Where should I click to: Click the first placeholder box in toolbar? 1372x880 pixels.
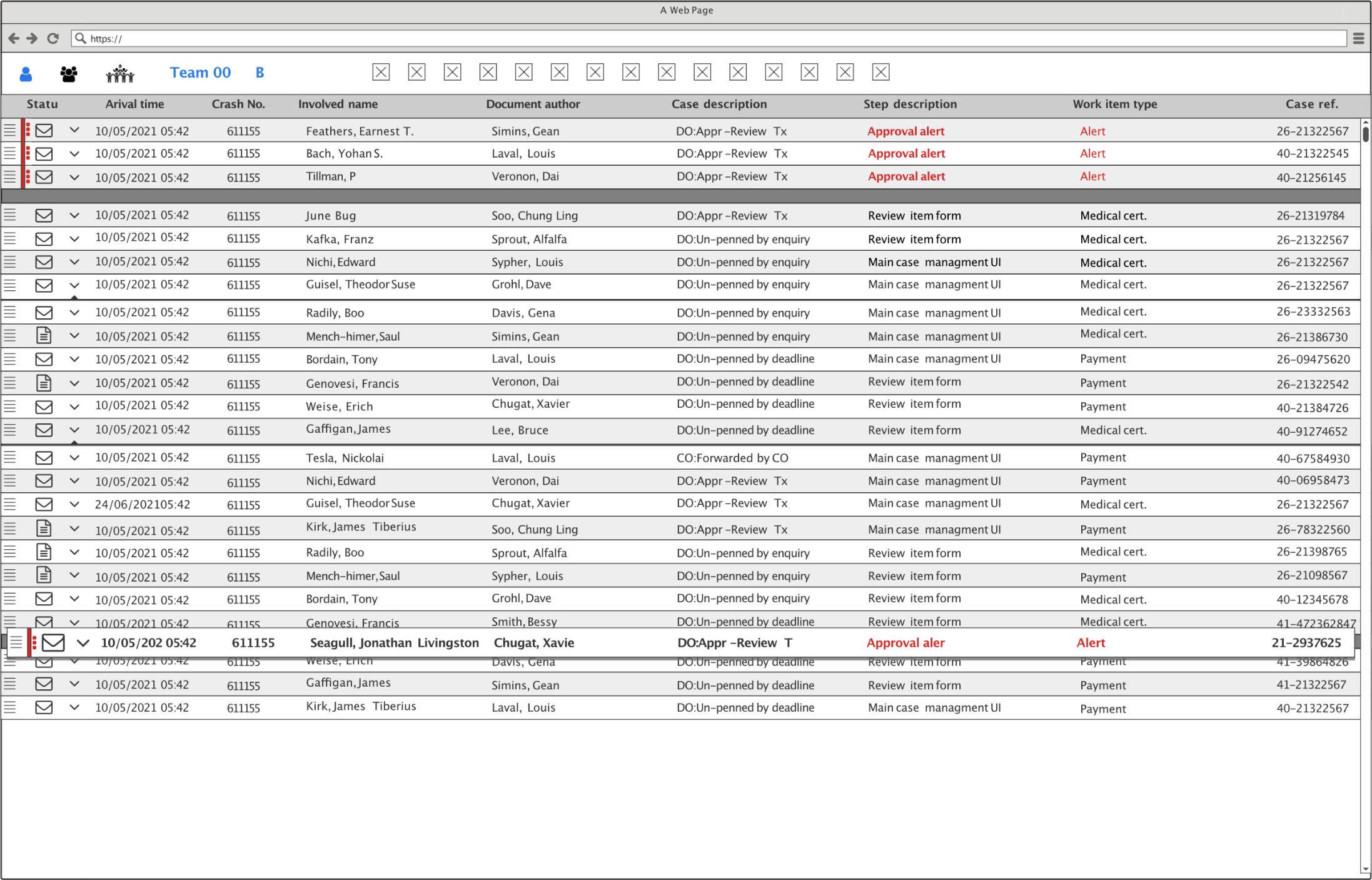click(x=381, y=72)
